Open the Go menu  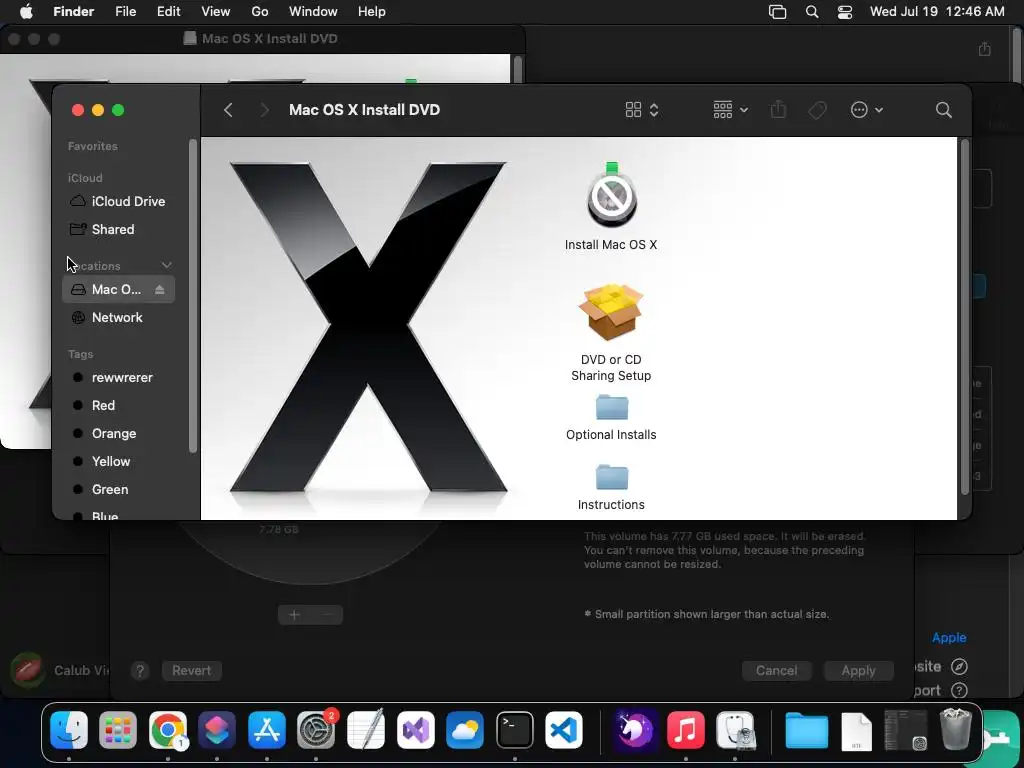point(260,12)
